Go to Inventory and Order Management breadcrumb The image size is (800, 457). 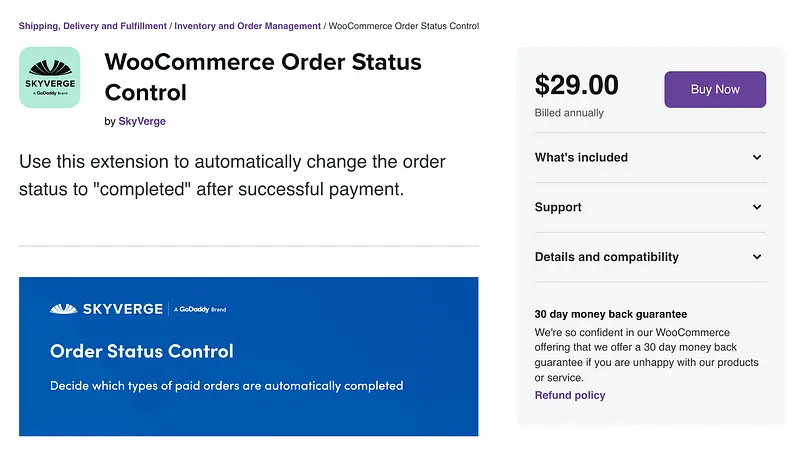coord(248,26)
